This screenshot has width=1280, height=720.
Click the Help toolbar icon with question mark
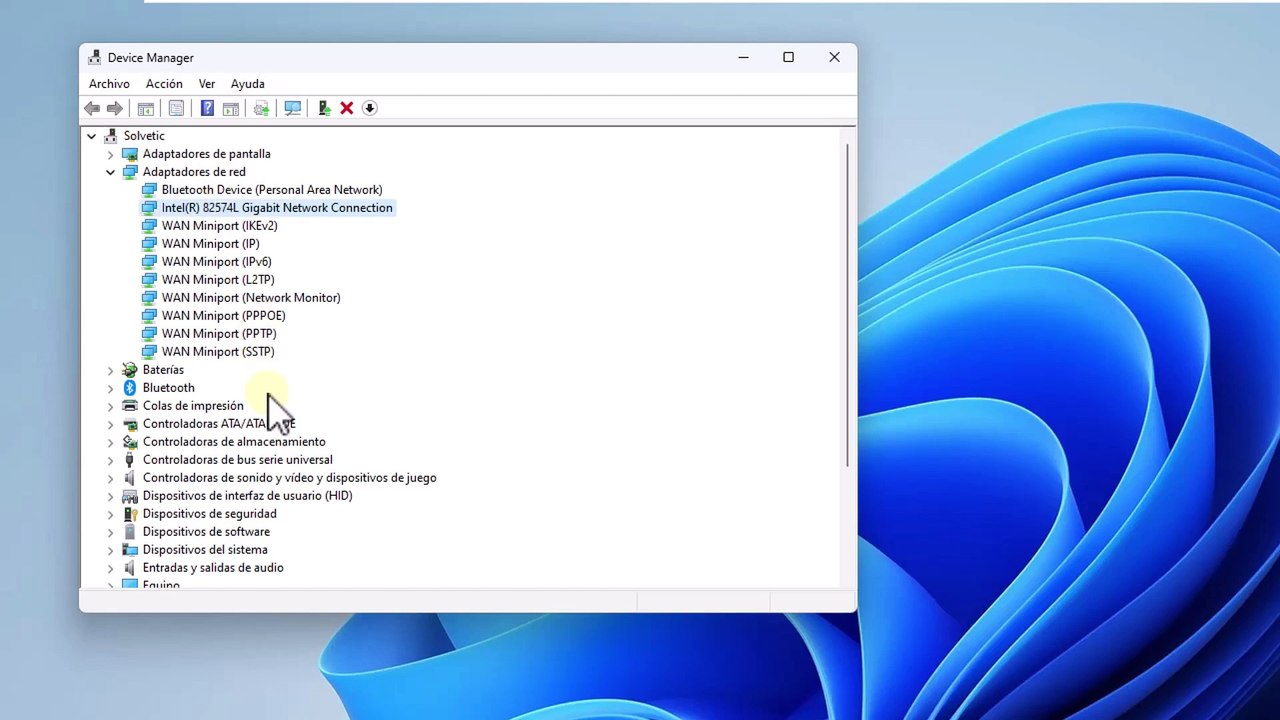point(207,108)
